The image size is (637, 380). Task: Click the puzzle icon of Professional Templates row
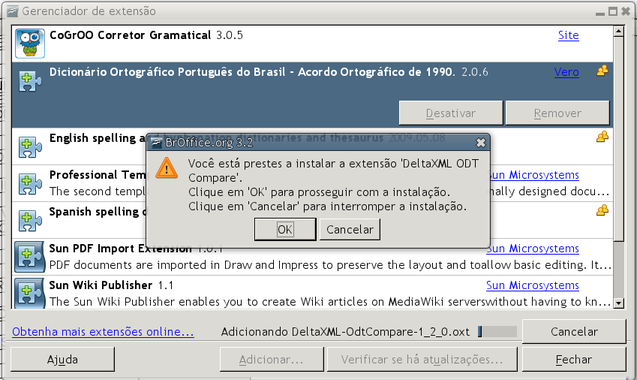pyautogui.click(x=30, y=184)
